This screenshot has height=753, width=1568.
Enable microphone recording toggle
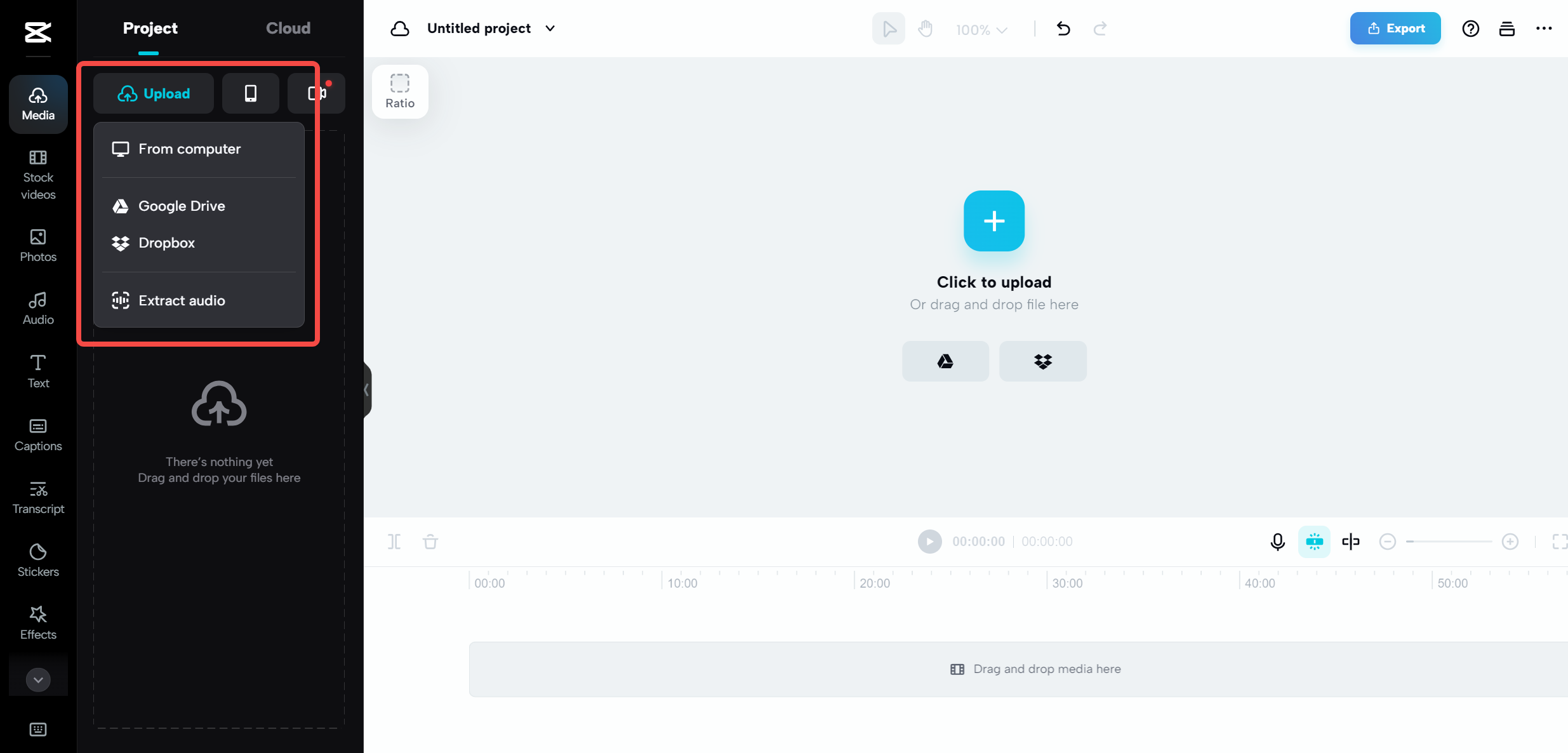[x=1278, y=541]
